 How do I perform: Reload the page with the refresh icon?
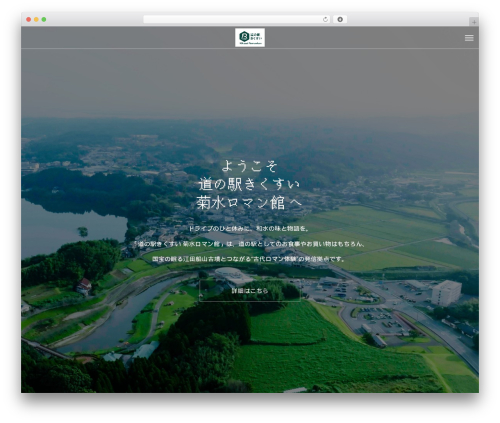click(x=325, y=20)
